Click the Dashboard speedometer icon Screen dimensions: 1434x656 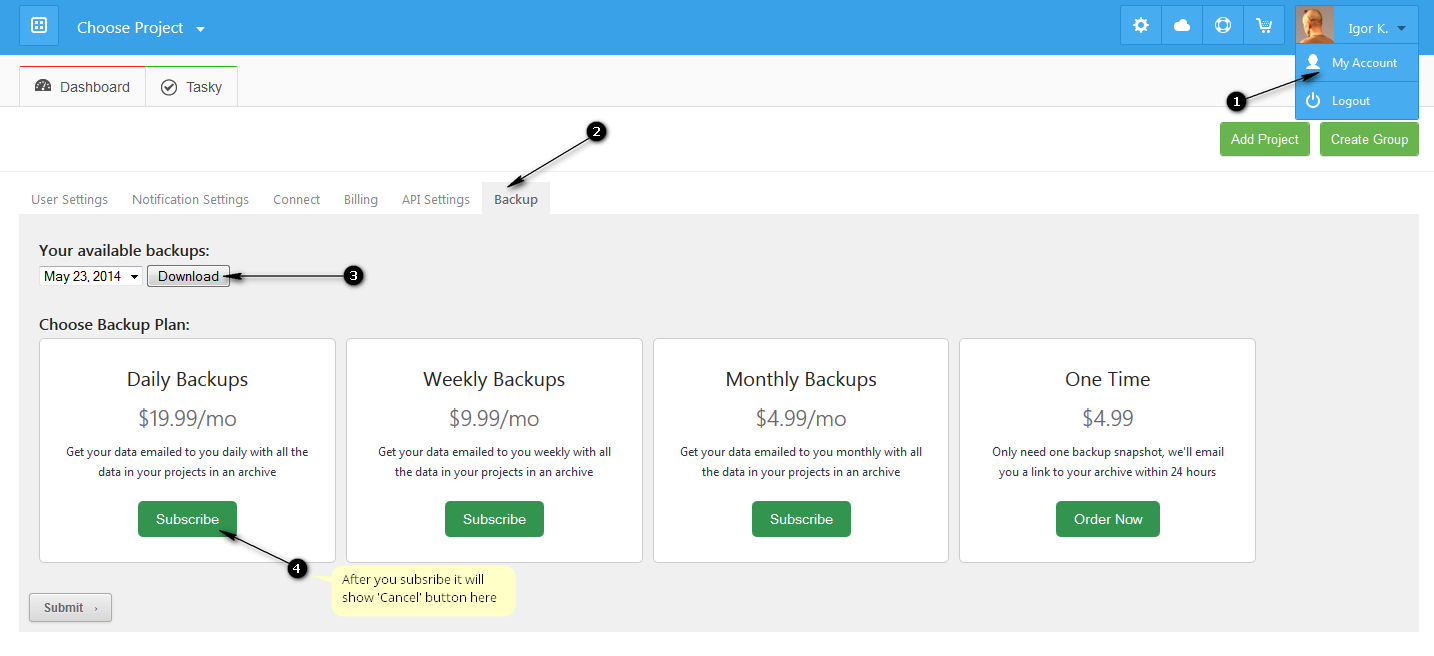tap(43, 86)
